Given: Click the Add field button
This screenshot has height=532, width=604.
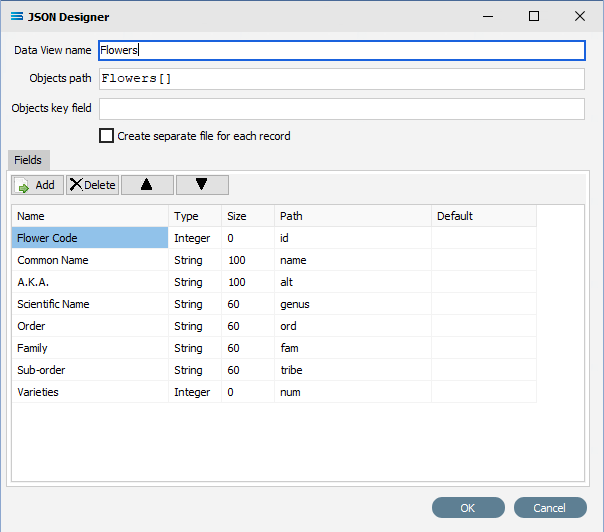Looking at the screenshot, I should click(x=37, y=185).
